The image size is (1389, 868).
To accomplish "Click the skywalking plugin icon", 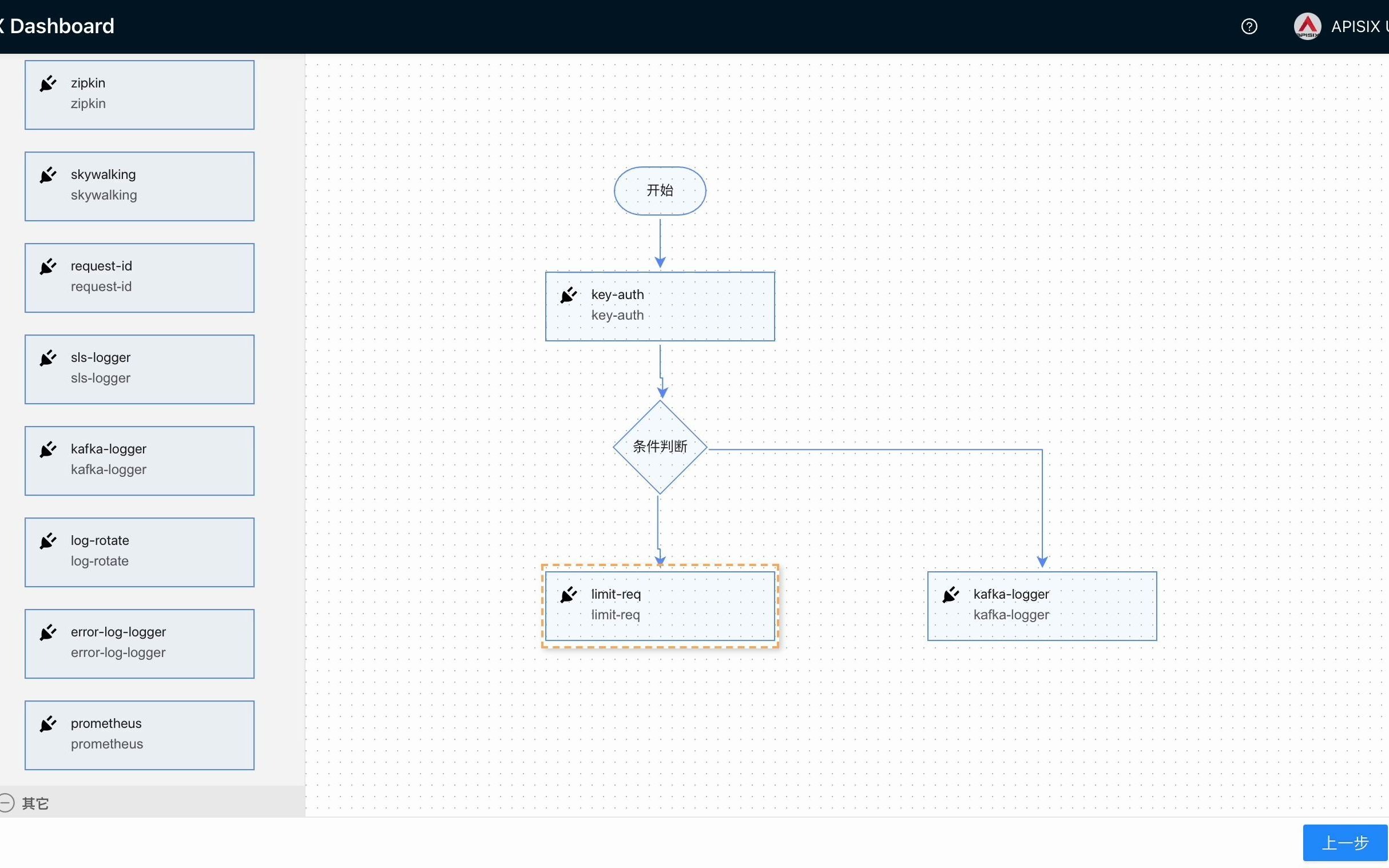I will click(47, 175).
